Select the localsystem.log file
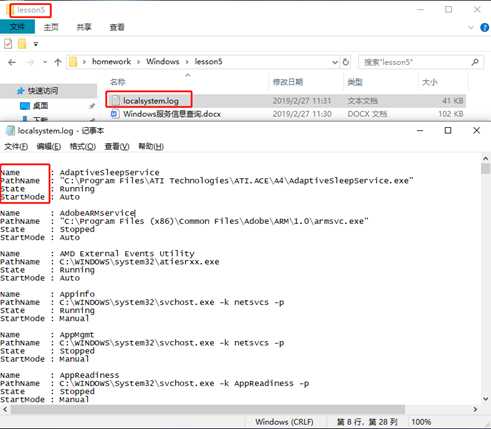 151,101
